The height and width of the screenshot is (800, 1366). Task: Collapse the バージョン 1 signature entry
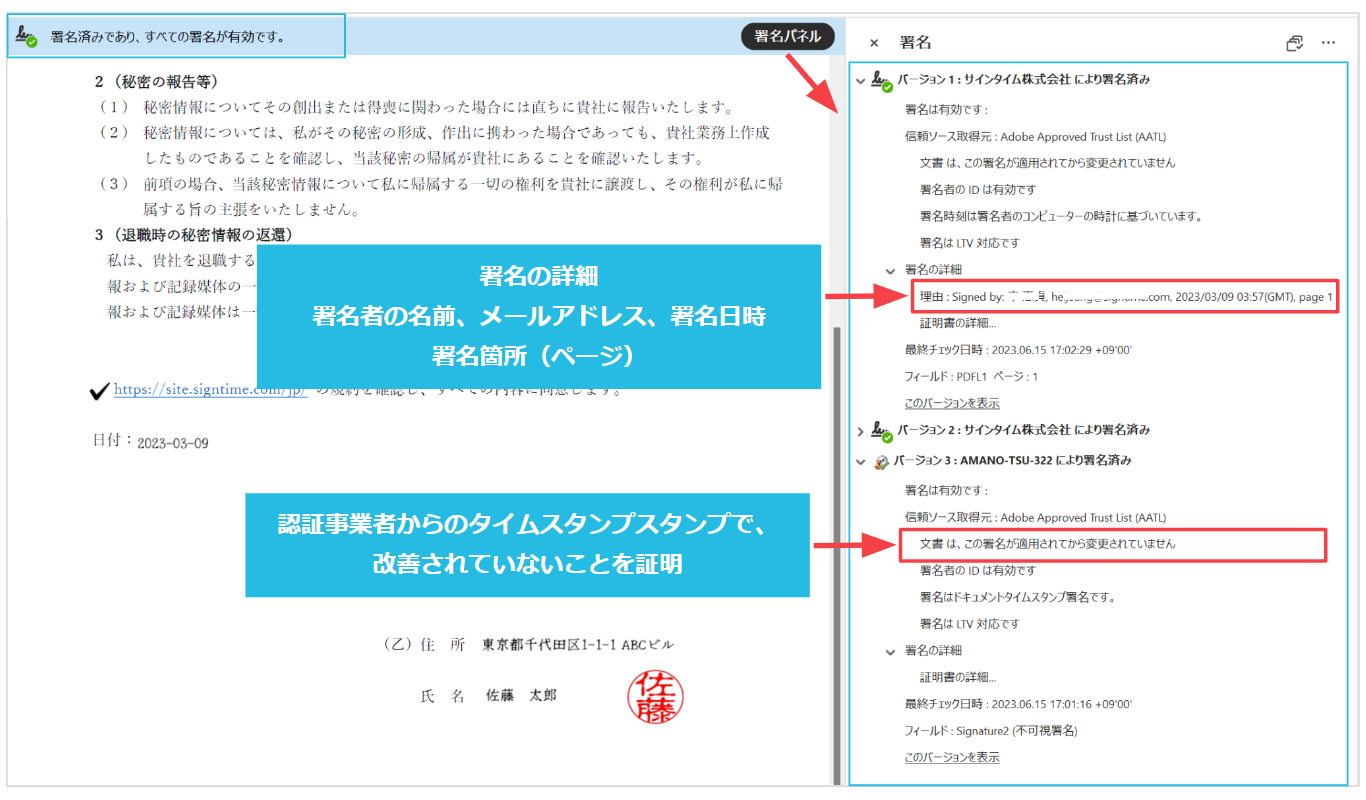coord(860,80)
